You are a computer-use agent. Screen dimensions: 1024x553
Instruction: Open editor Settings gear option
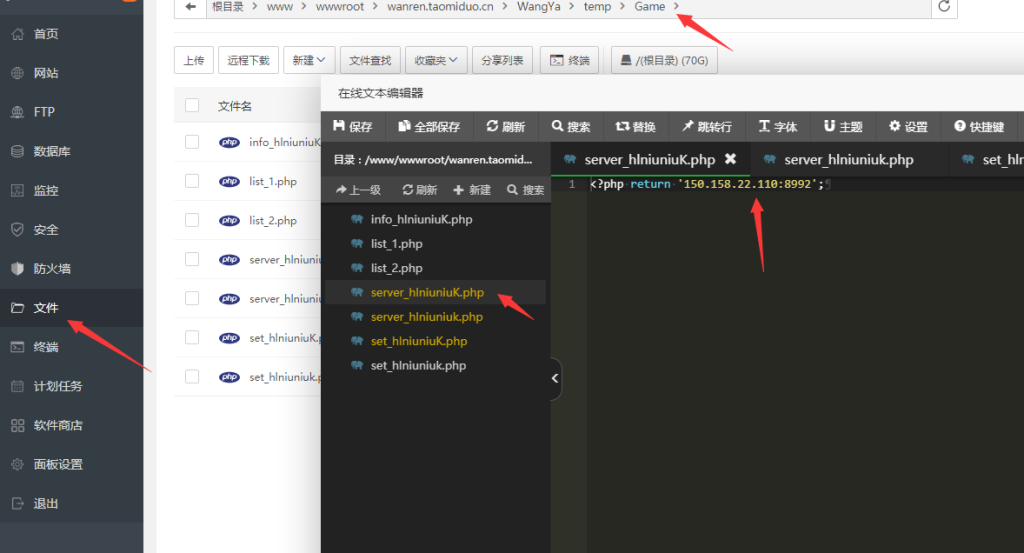[908, 127]
